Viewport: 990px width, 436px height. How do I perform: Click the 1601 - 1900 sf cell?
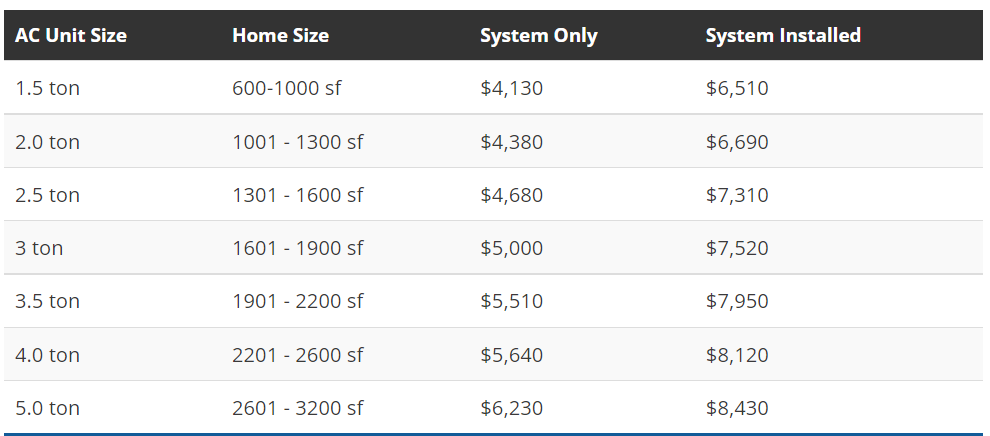(x=297, y=248)
